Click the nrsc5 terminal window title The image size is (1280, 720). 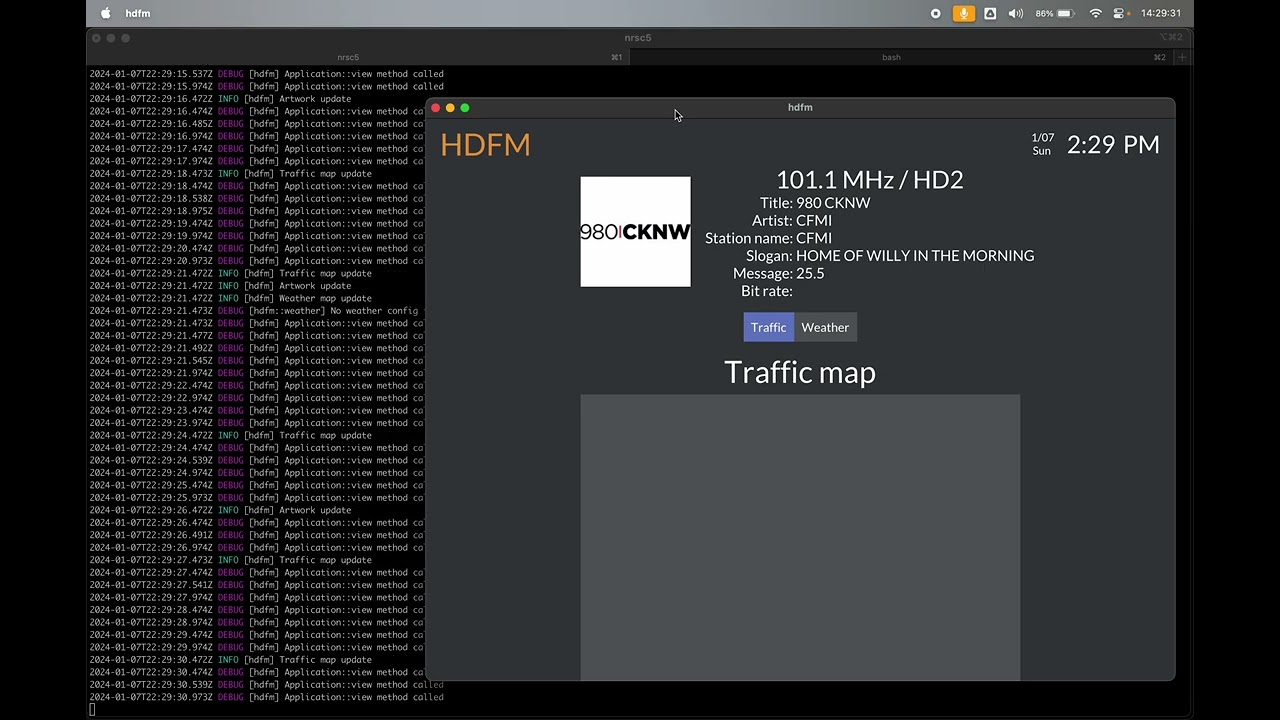coord(638,38)
